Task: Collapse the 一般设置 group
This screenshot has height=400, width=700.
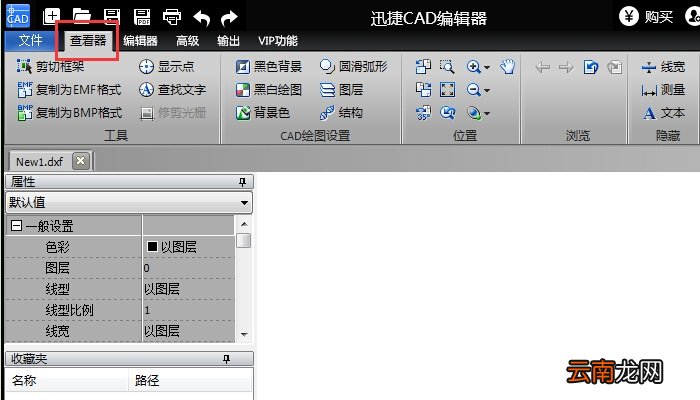Action: pyautogui.click(x=16, y=226)
